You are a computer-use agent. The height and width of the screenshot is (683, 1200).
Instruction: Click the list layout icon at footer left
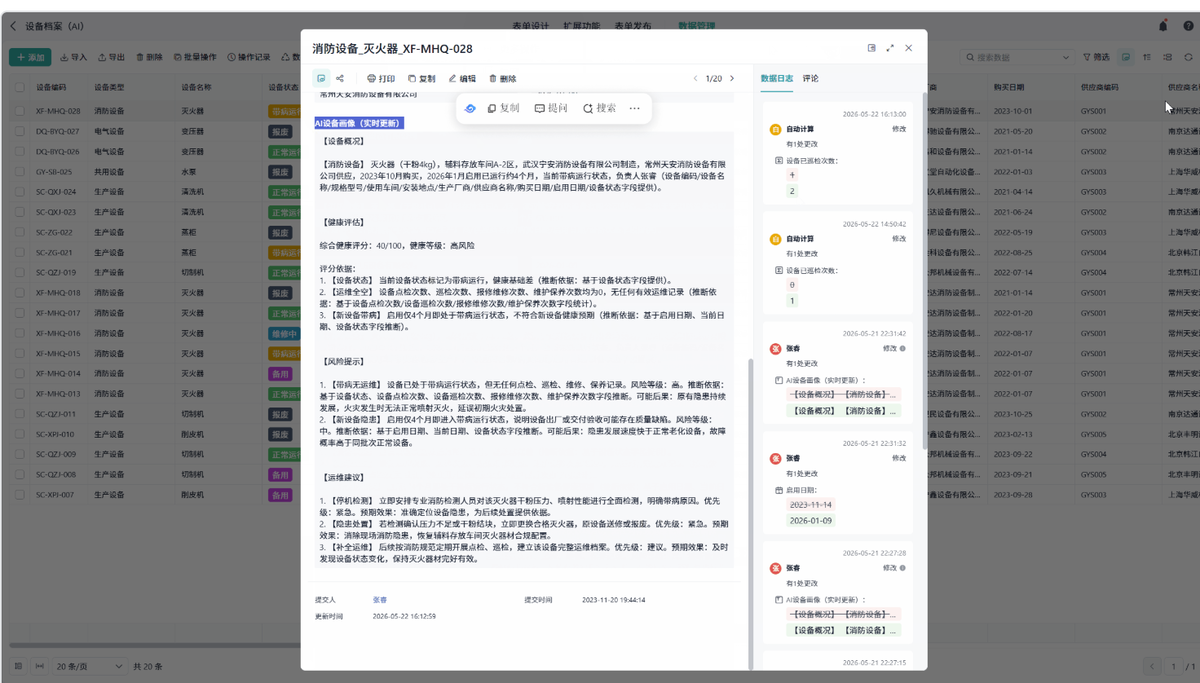click(x=18, y=666)
